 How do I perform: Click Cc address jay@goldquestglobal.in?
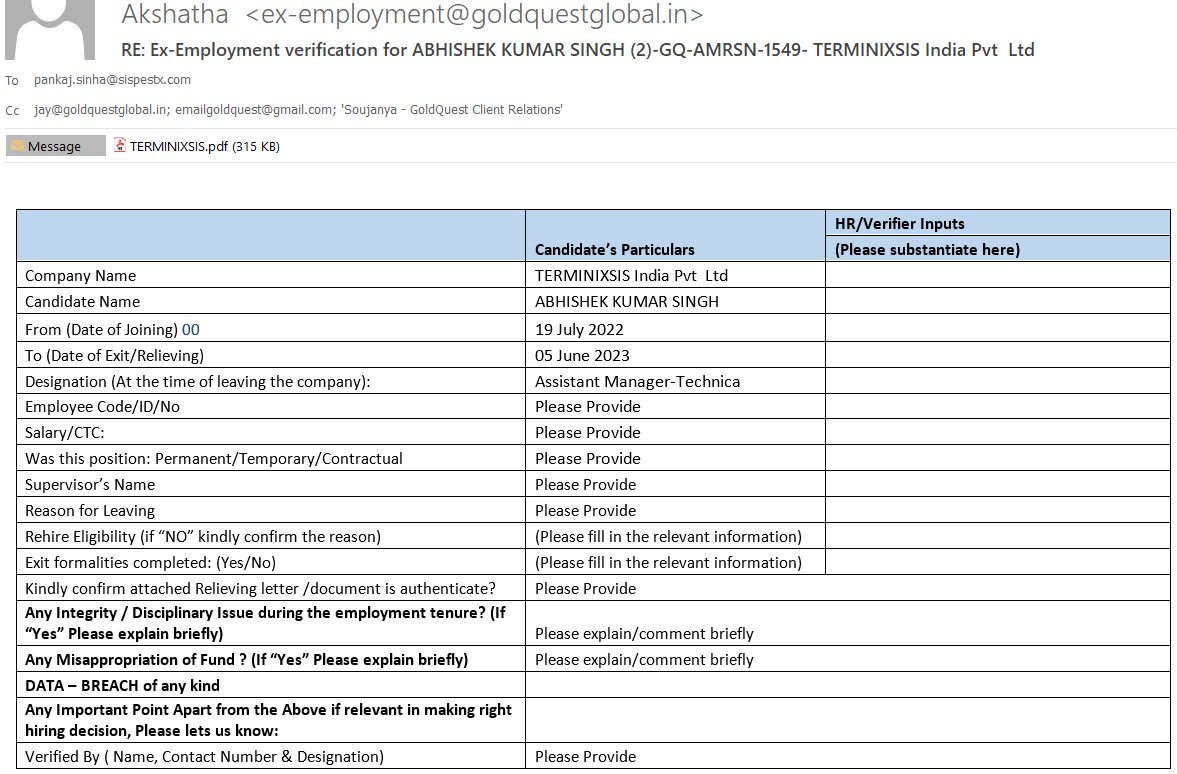tap(101, 110)
